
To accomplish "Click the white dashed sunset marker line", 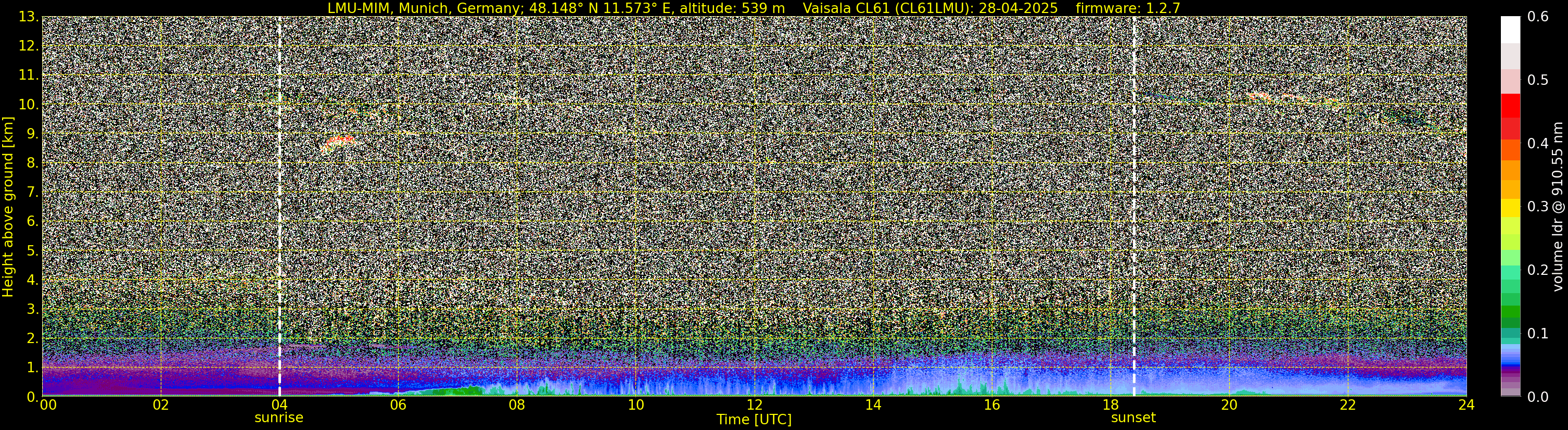I will coord(1134,207).
